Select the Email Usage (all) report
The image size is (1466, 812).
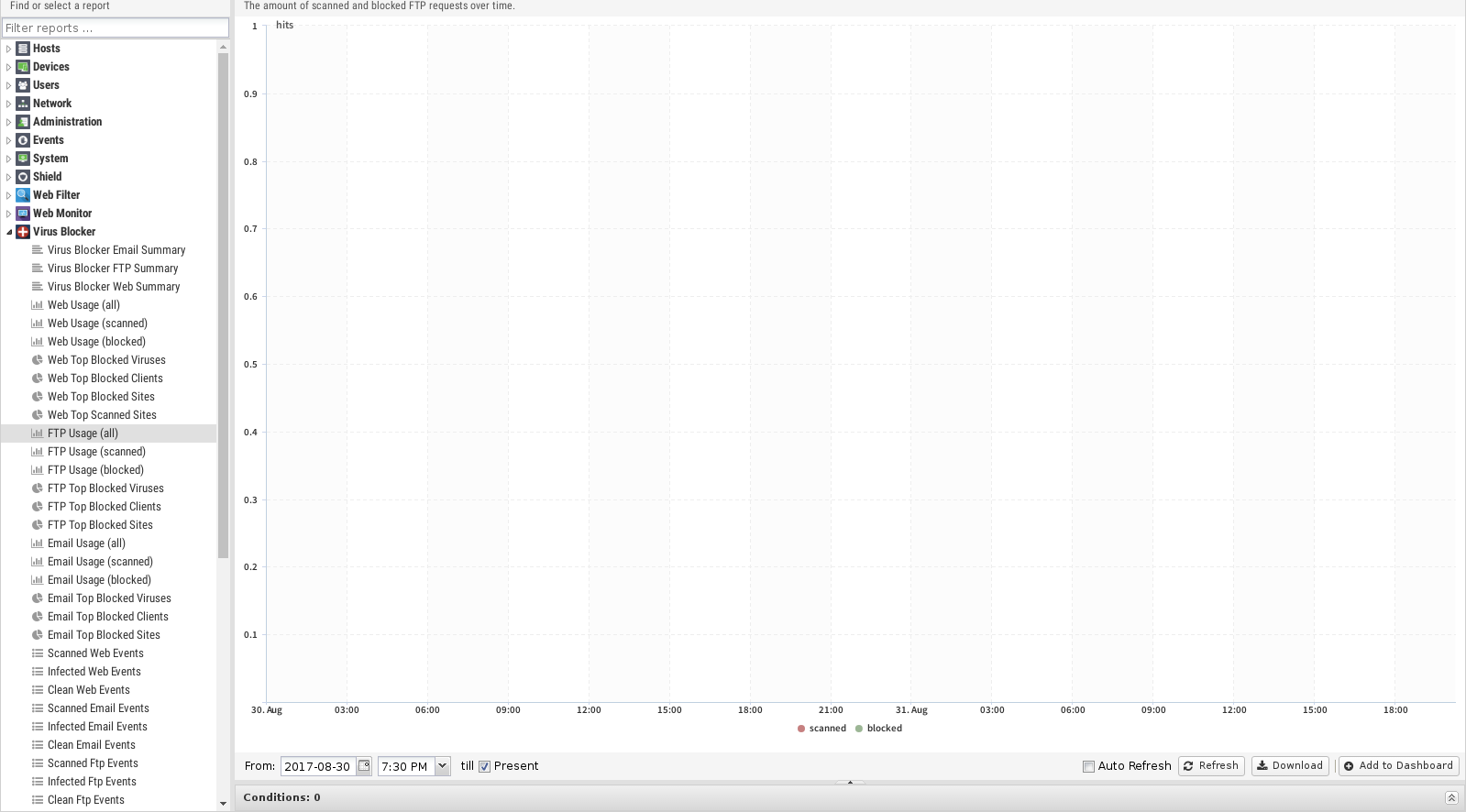[x=86, y=543]
